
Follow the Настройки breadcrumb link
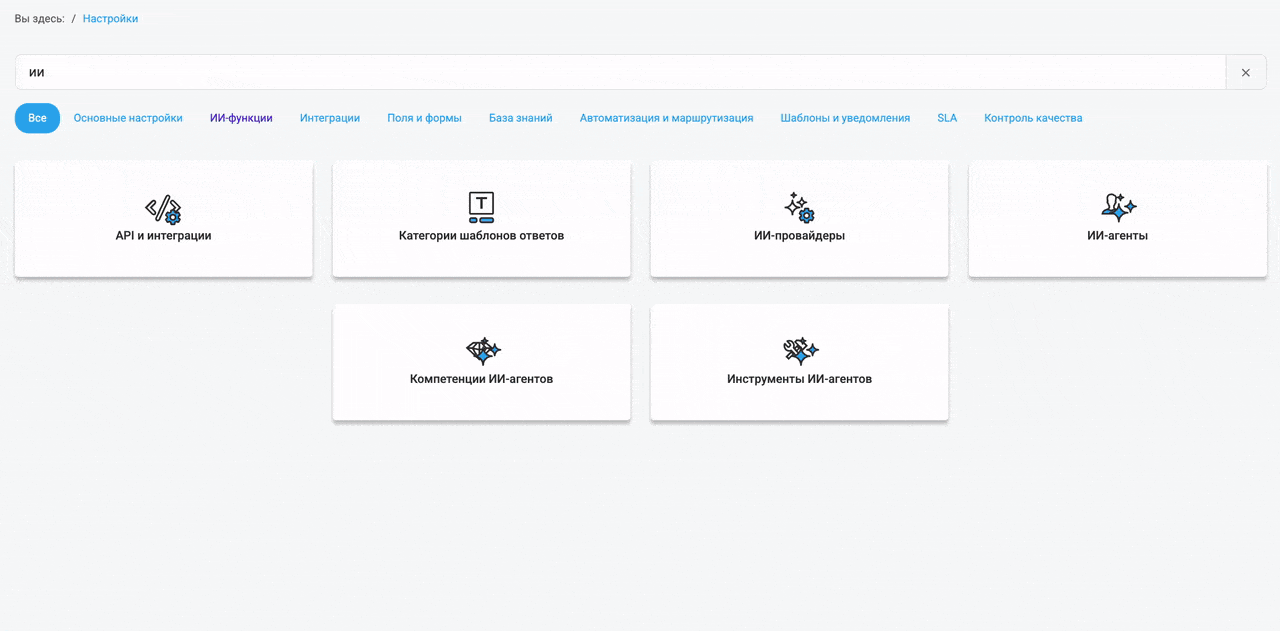(x=110, y=19)
